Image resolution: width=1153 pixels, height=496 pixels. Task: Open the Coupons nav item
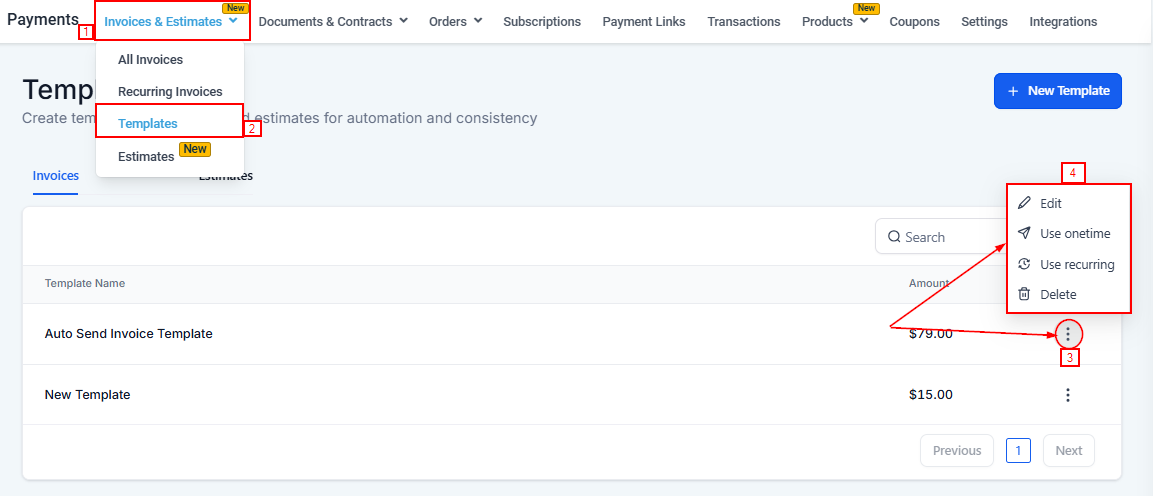(x=914, y=21)
